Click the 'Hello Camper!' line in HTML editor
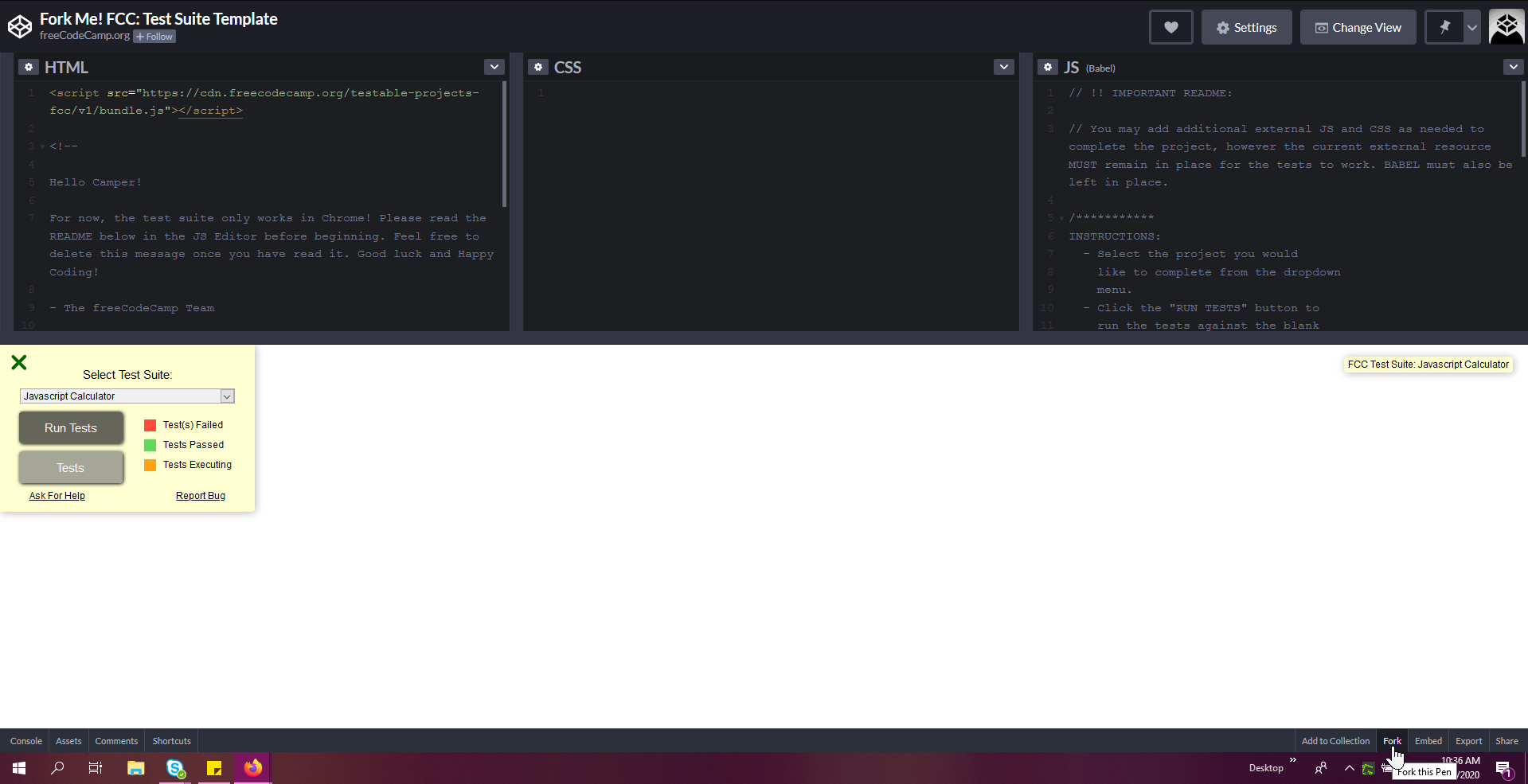This screenshot has width=1528, height=784. [x=96, y=182]
